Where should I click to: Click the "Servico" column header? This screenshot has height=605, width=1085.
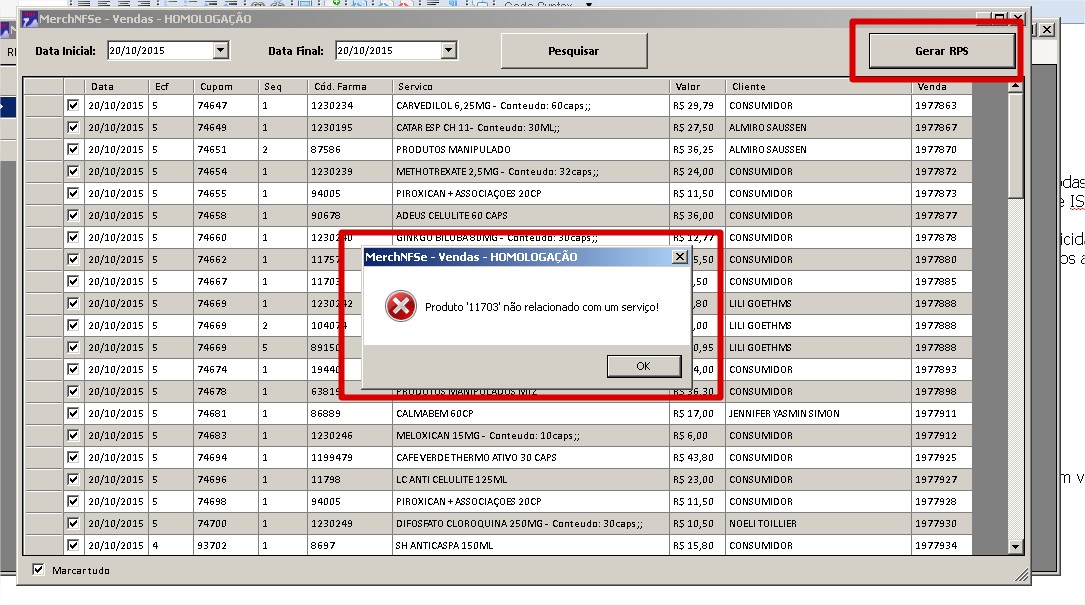pos(415,87)
